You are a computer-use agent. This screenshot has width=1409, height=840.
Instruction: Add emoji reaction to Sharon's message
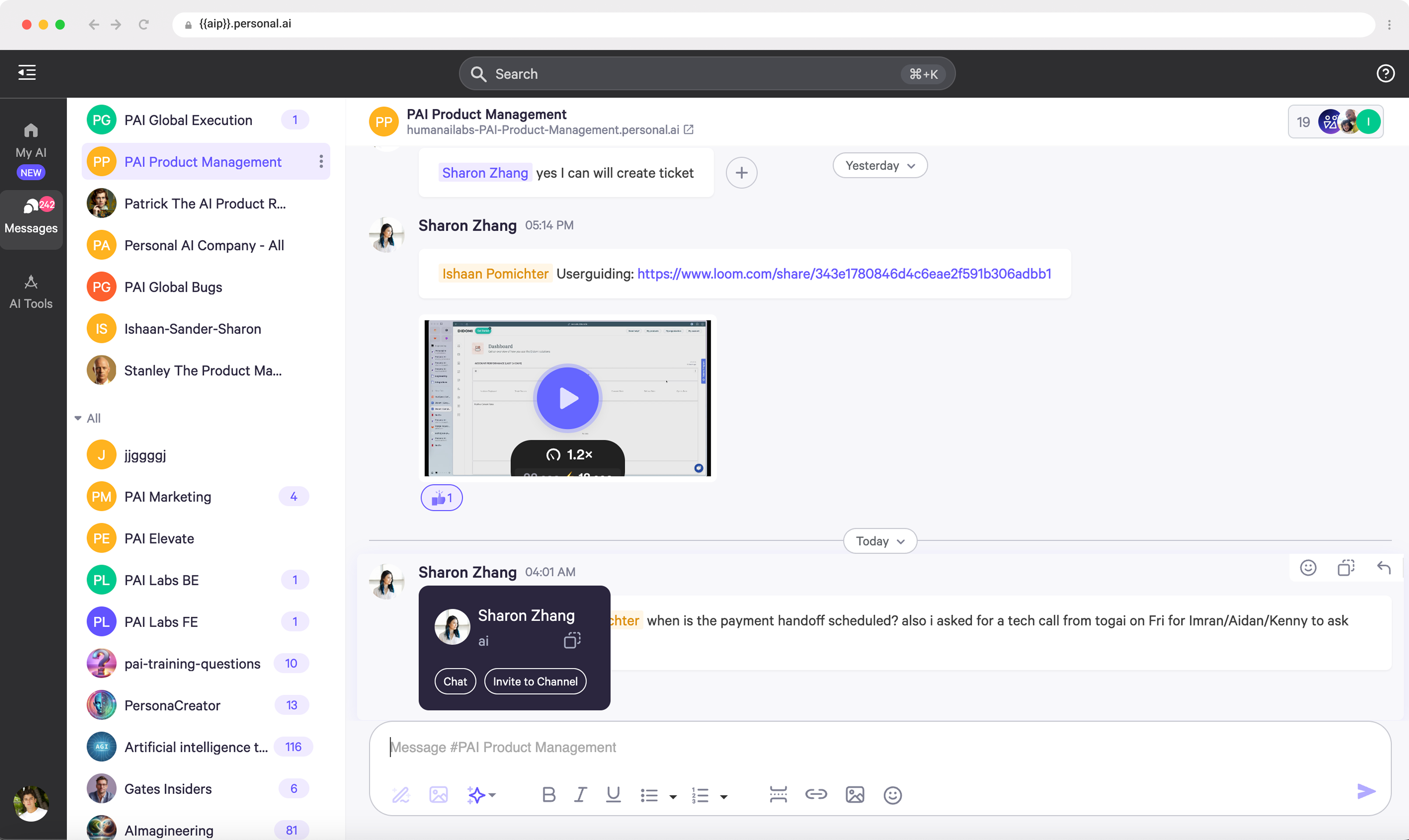[x=1308, y=568]
